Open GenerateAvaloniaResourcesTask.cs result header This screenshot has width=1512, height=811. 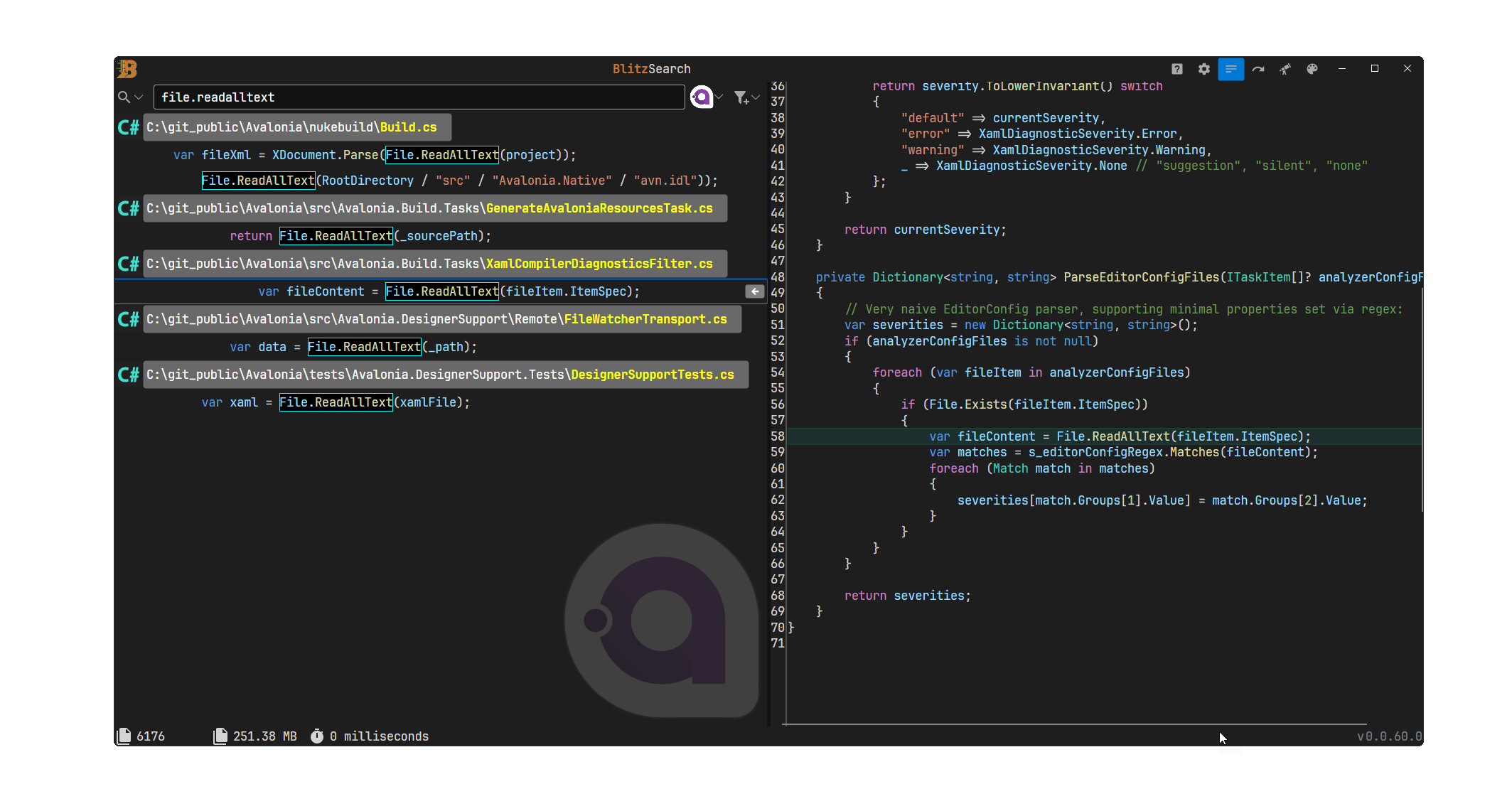pyautogui.click(x=435, y=208)
